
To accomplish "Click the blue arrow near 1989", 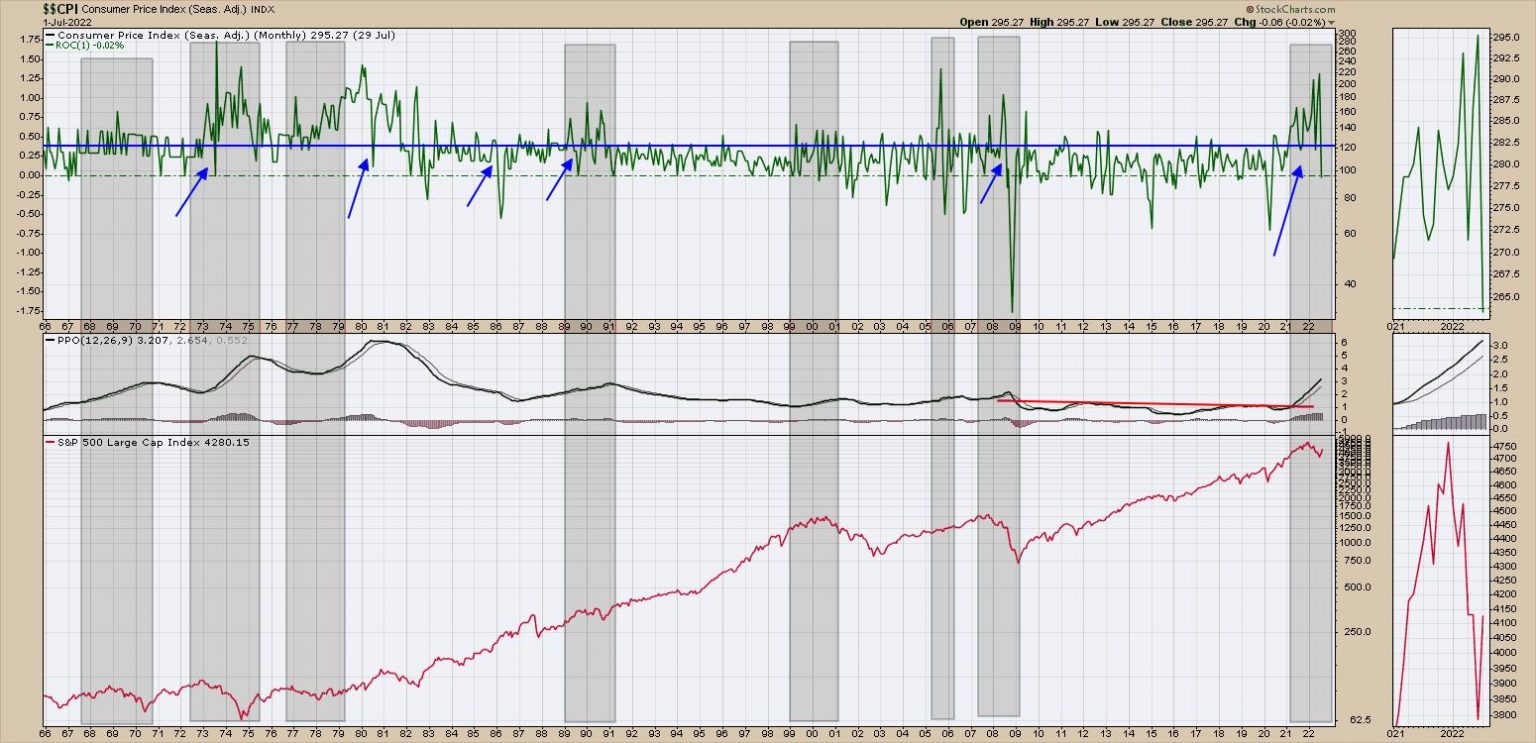I will pyautogui.click(x=559, y=182).
